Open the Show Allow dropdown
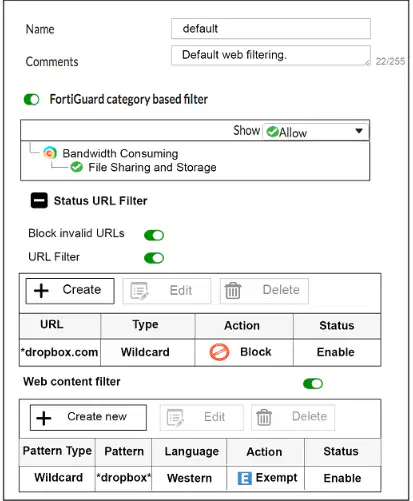The height and width of the screenshot is (501, 413). coord(316,131)
